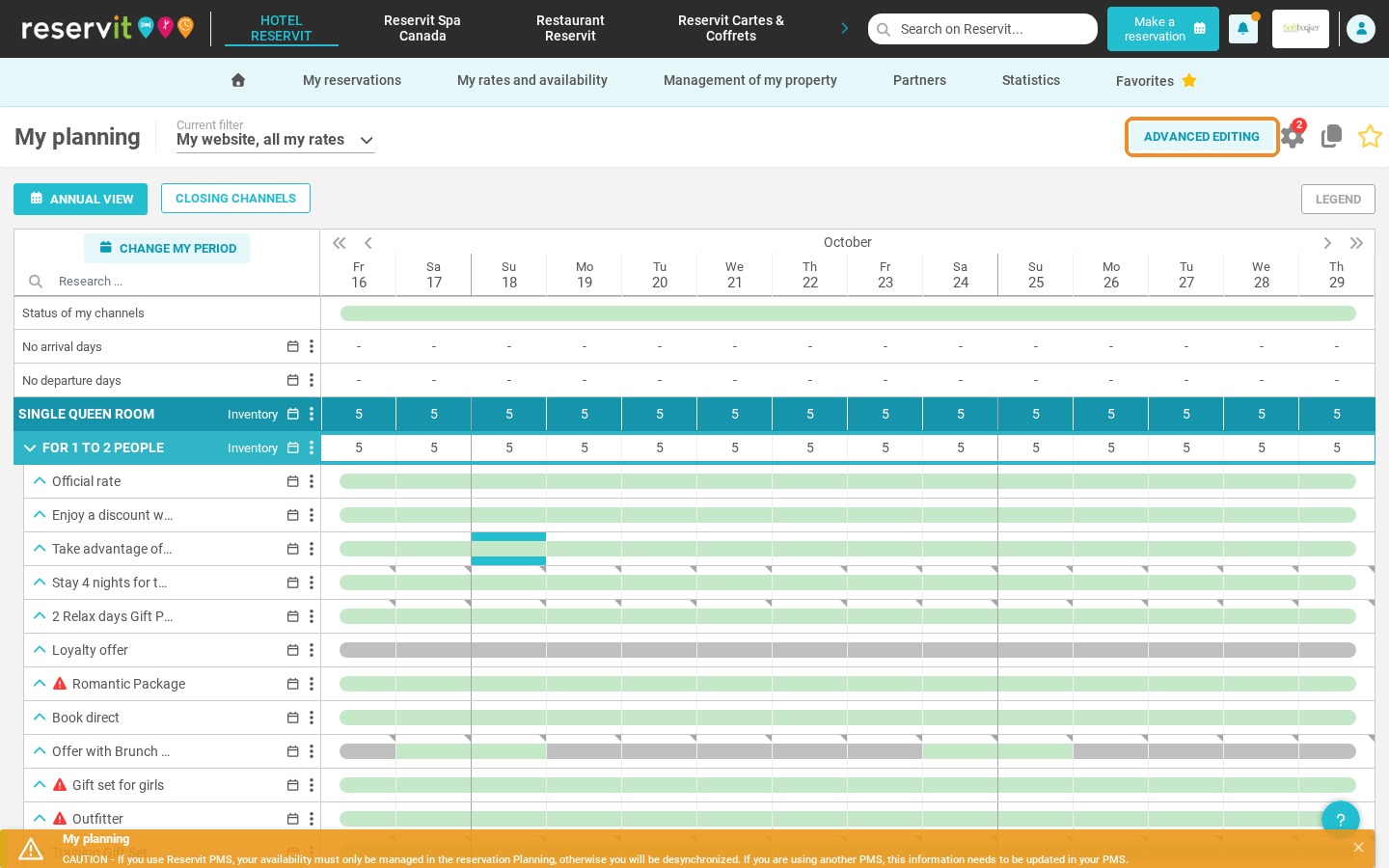Open calendar icon for Official rate

coord(293,481)
